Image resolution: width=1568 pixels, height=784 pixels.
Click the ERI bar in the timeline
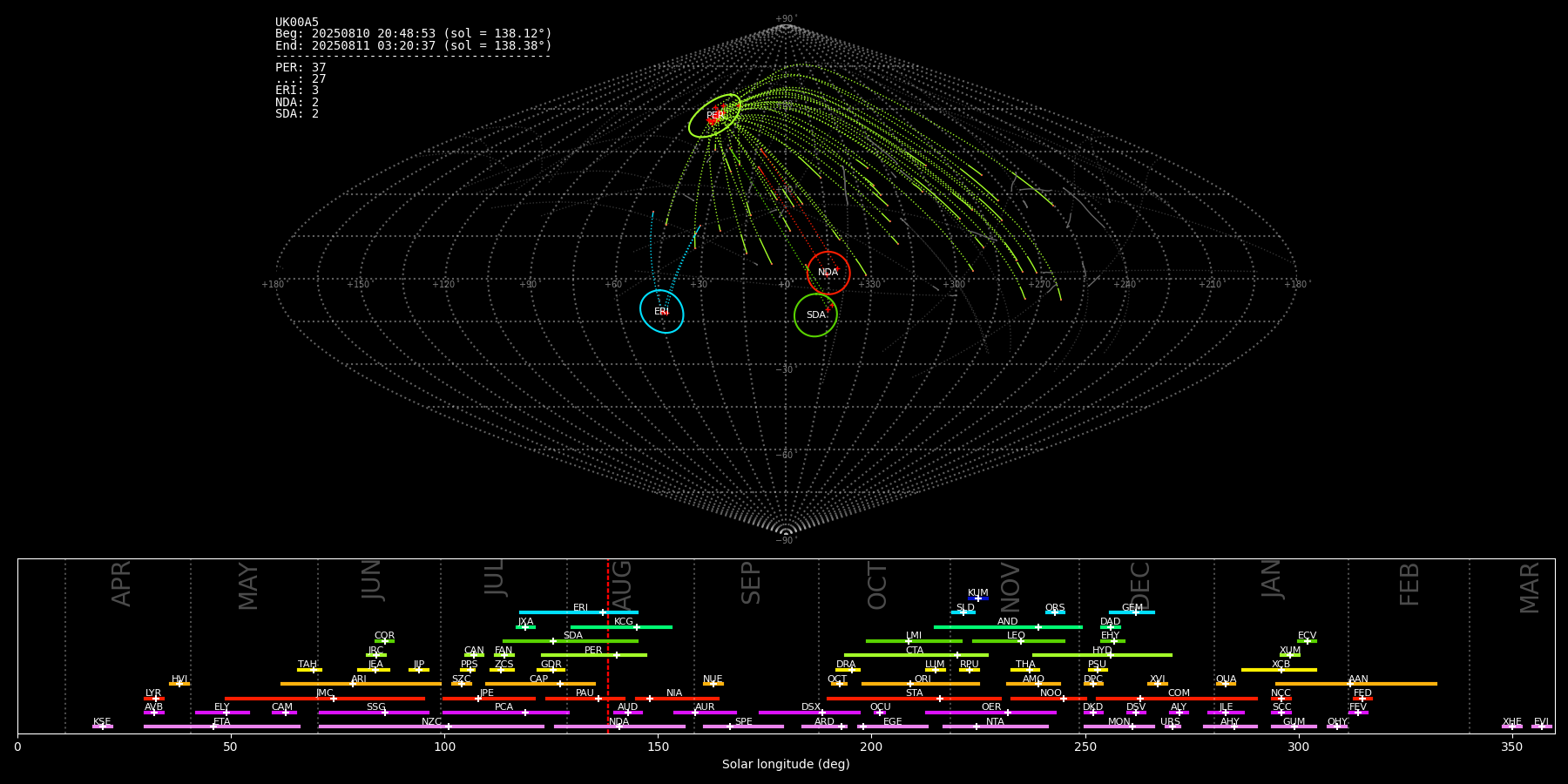(x=578, y=612)
